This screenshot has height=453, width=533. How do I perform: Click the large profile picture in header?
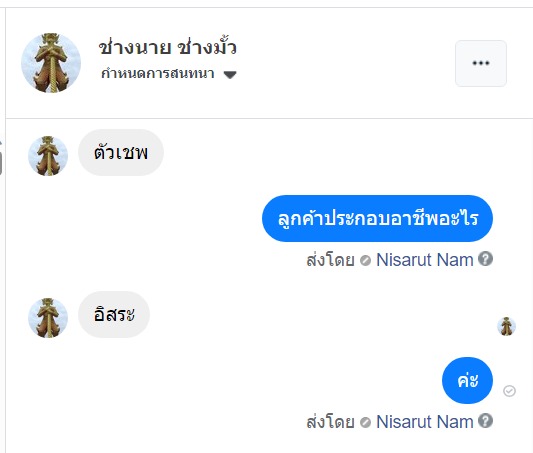click(51, 63)
